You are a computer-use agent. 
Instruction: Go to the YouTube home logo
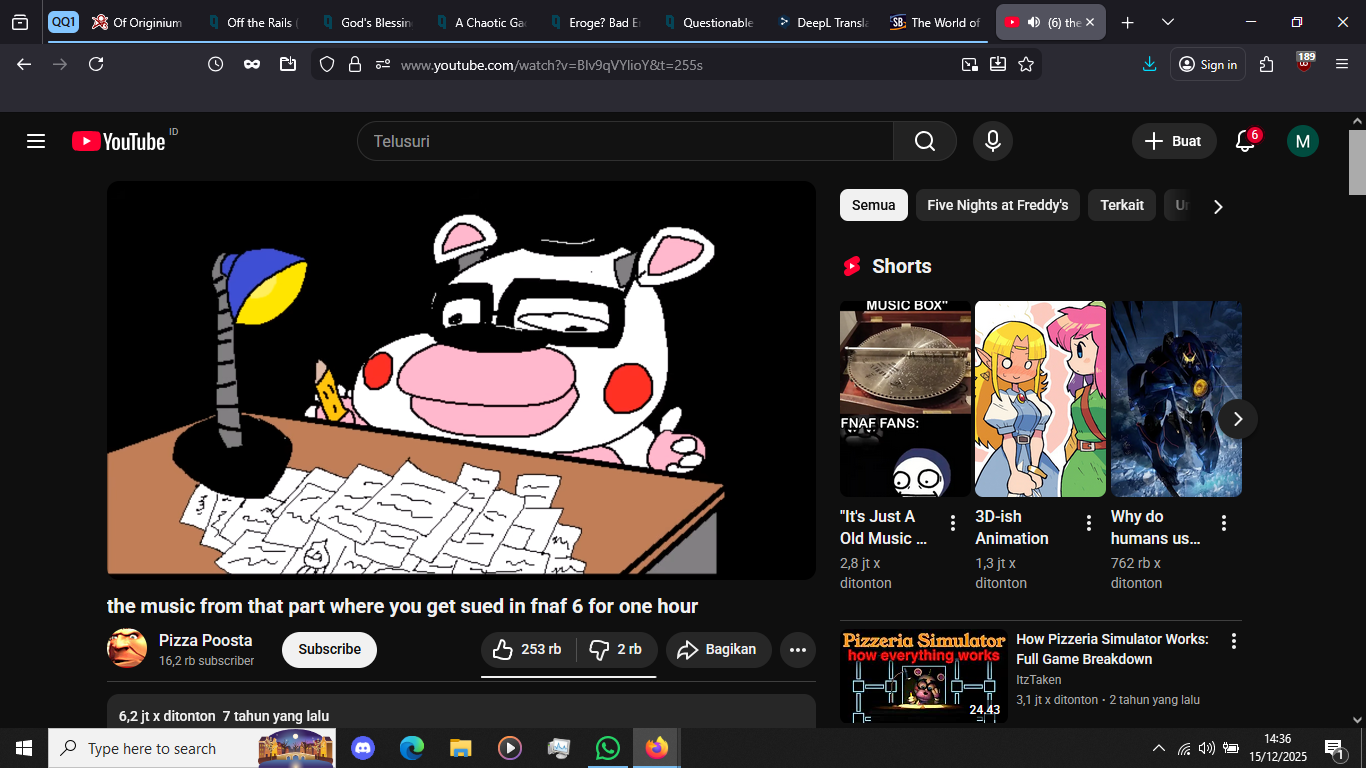pos(118,141)
